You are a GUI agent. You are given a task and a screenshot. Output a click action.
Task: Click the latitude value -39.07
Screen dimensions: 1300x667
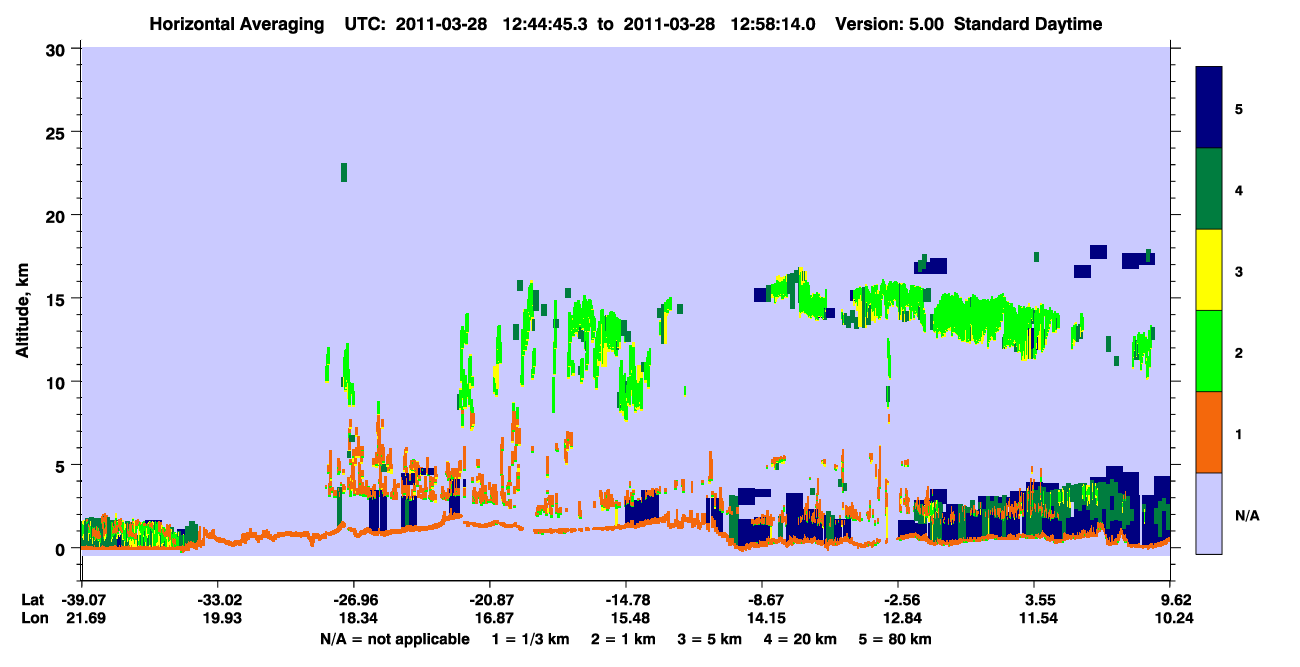point(81,601)
